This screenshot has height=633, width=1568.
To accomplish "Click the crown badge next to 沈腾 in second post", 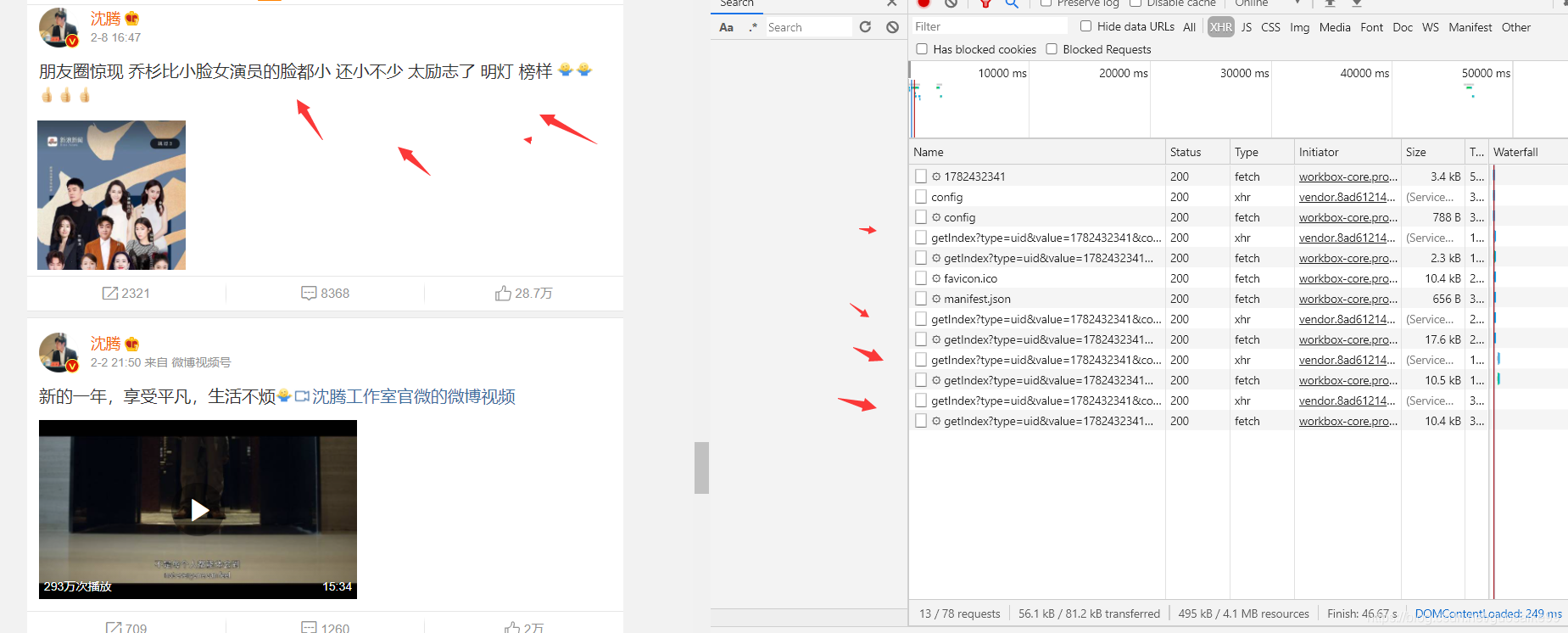I will (x=132, y=344).
